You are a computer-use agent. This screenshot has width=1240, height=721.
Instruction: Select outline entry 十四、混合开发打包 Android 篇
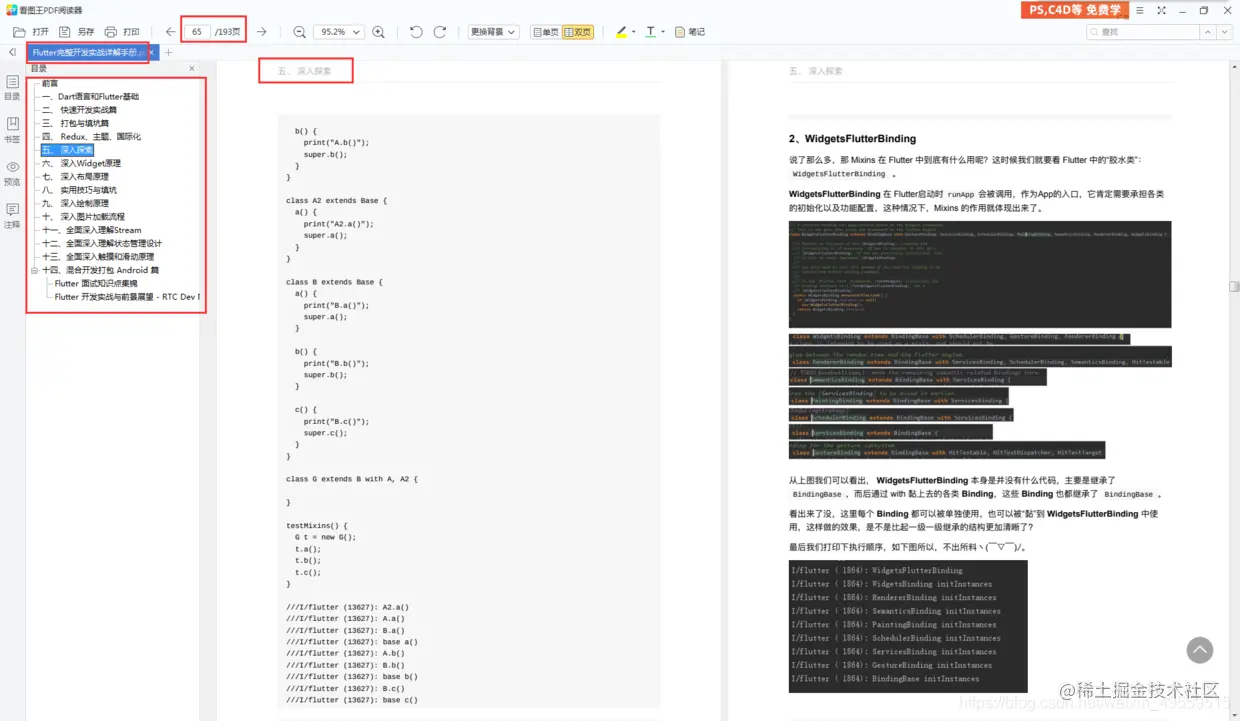100,270
